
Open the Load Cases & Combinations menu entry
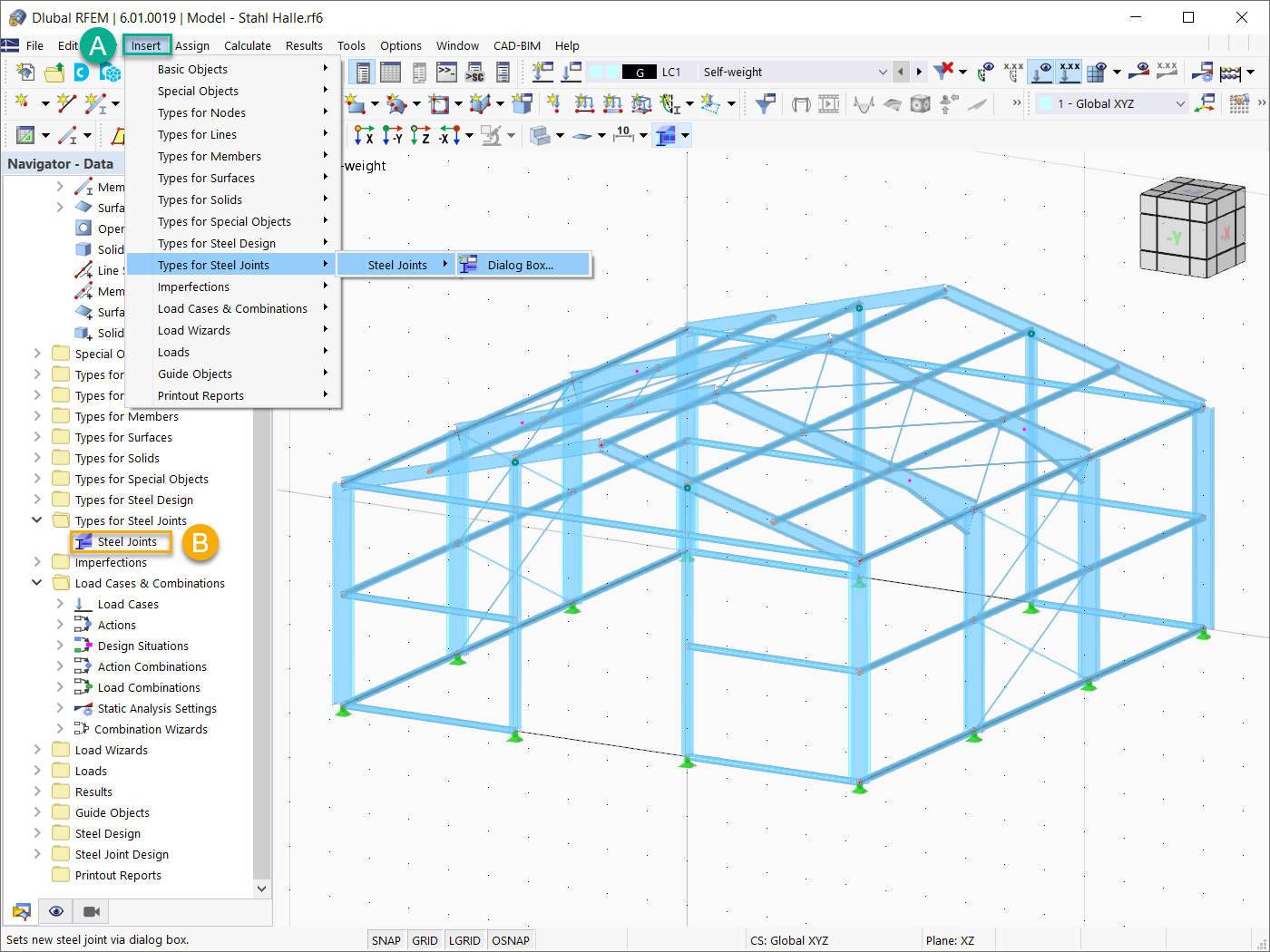(232, 308)
